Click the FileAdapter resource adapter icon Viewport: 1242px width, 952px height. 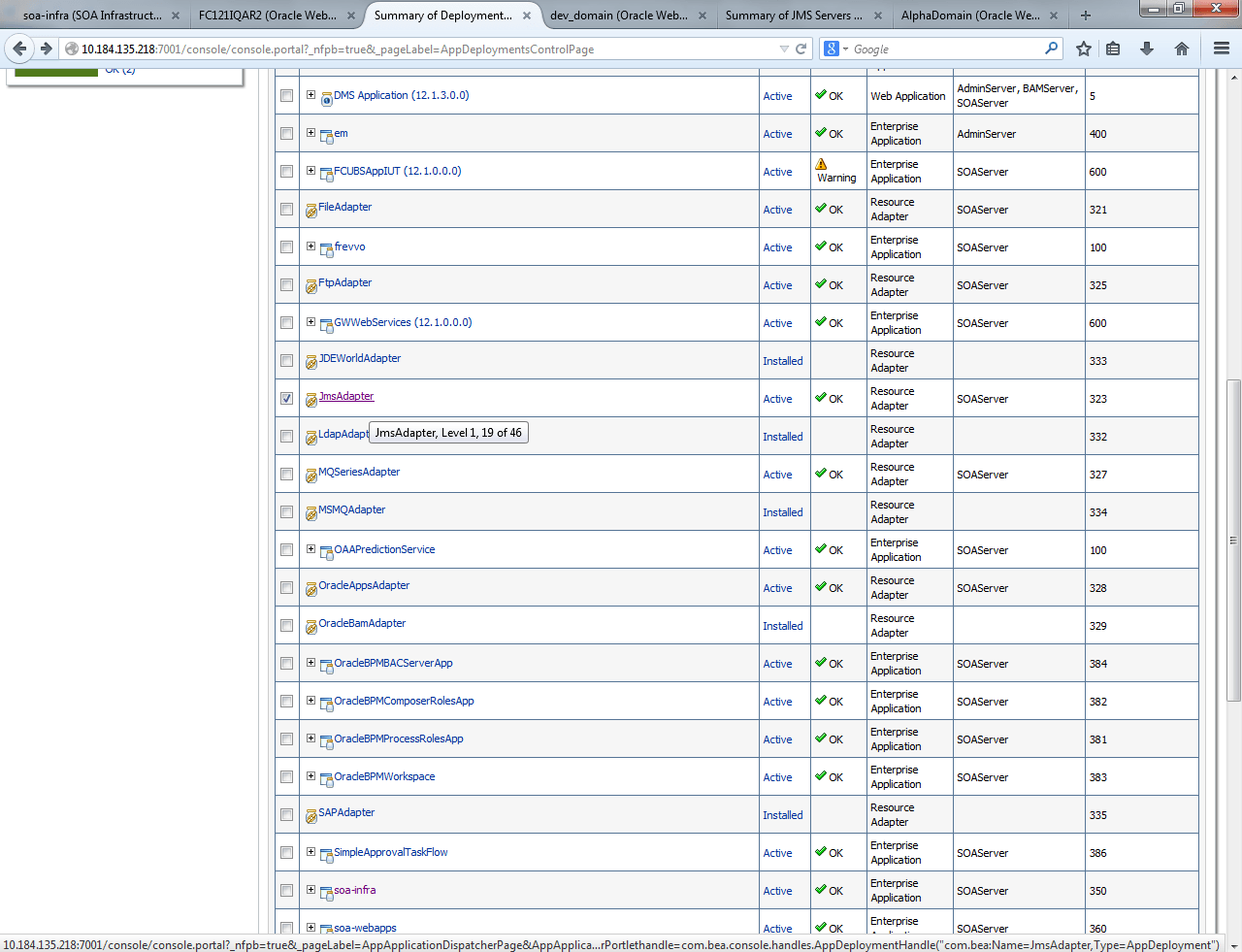click(311, 211)
